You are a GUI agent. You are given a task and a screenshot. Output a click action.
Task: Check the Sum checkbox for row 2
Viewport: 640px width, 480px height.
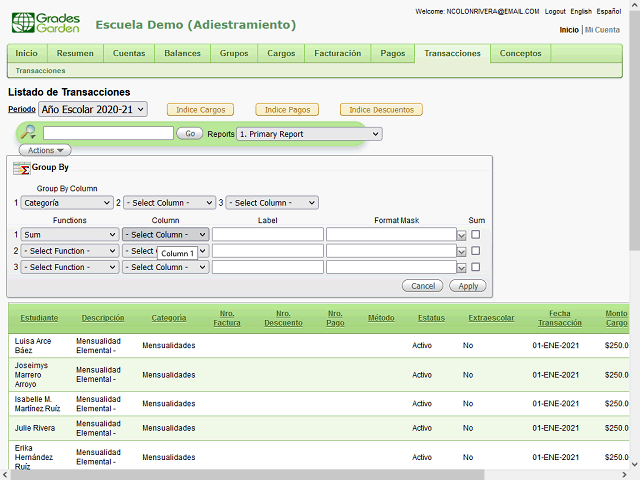476,251
